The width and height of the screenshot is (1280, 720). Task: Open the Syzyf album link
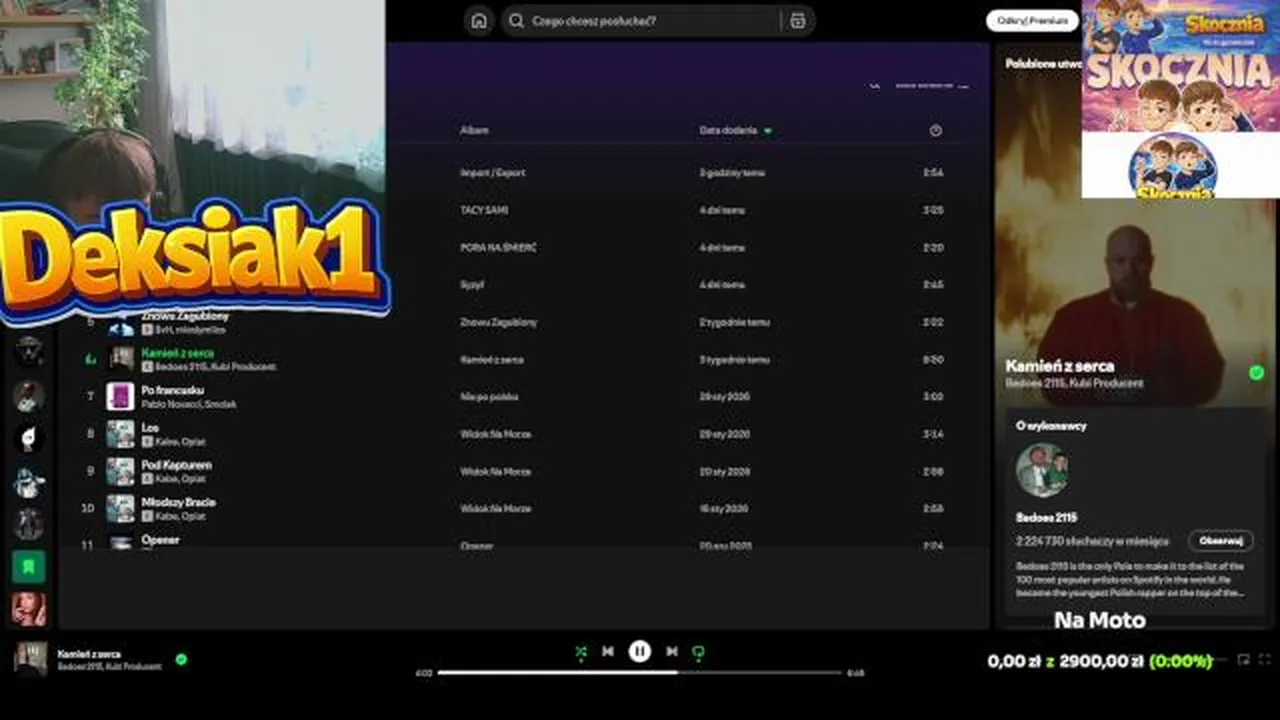472,285
